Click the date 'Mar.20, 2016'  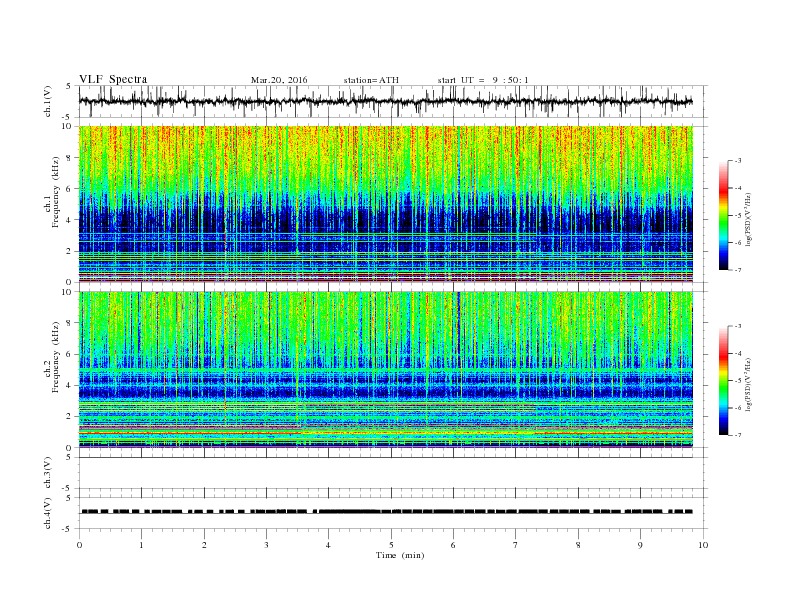pos(279,80)
